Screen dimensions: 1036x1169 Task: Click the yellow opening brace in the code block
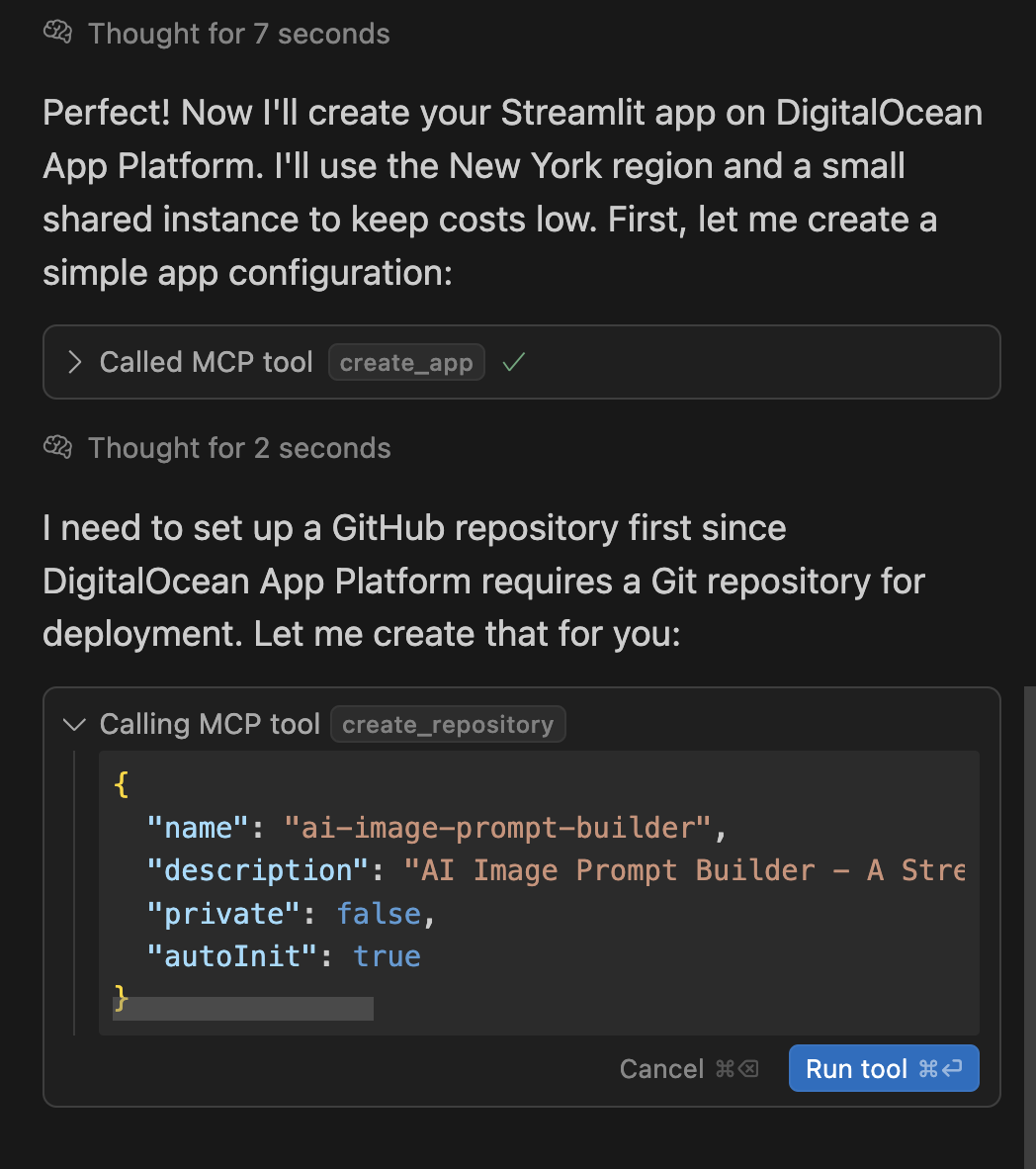click(x=122, y=785)
